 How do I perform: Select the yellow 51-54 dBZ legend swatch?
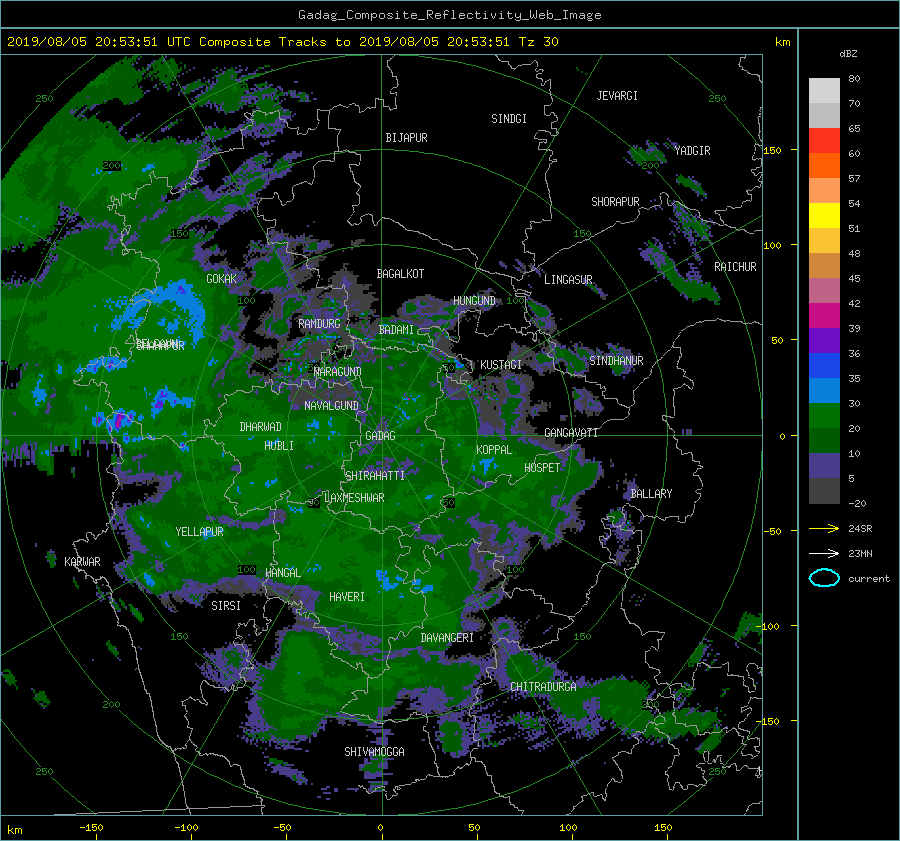coord(824,216)
